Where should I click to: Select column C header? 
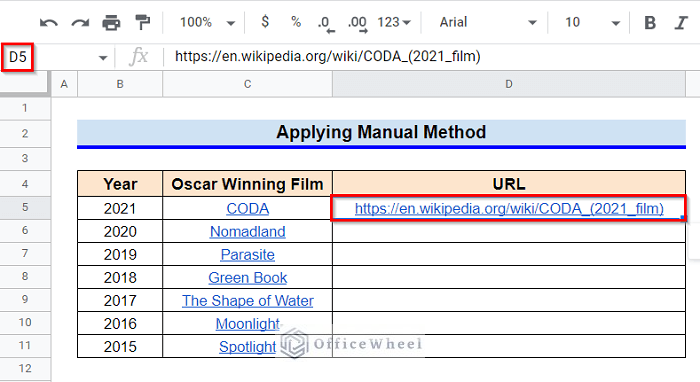pyautogui.click(x=247, y=84)
